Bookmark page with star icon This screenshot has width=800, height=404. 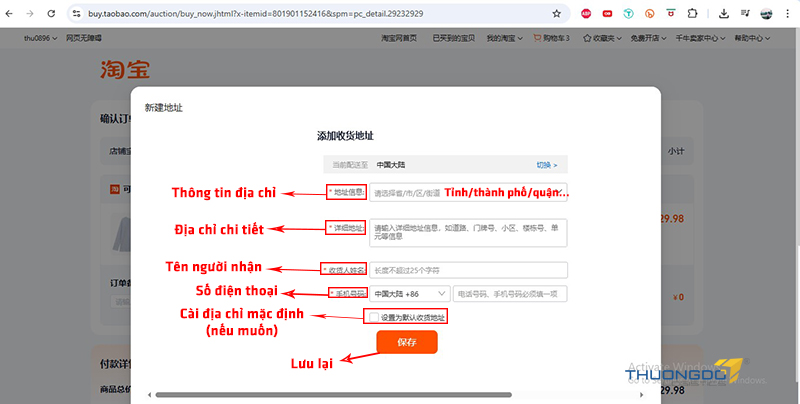557,14
